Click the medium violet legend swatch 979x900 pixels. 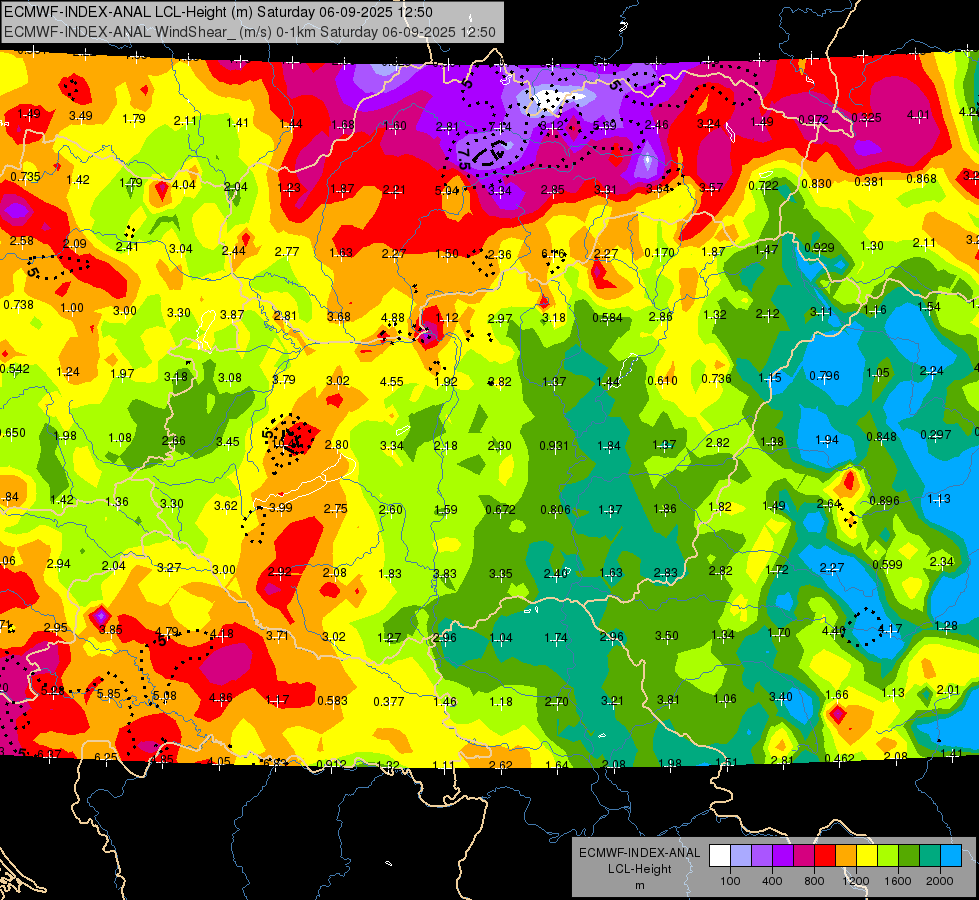(x=762, y=856)
